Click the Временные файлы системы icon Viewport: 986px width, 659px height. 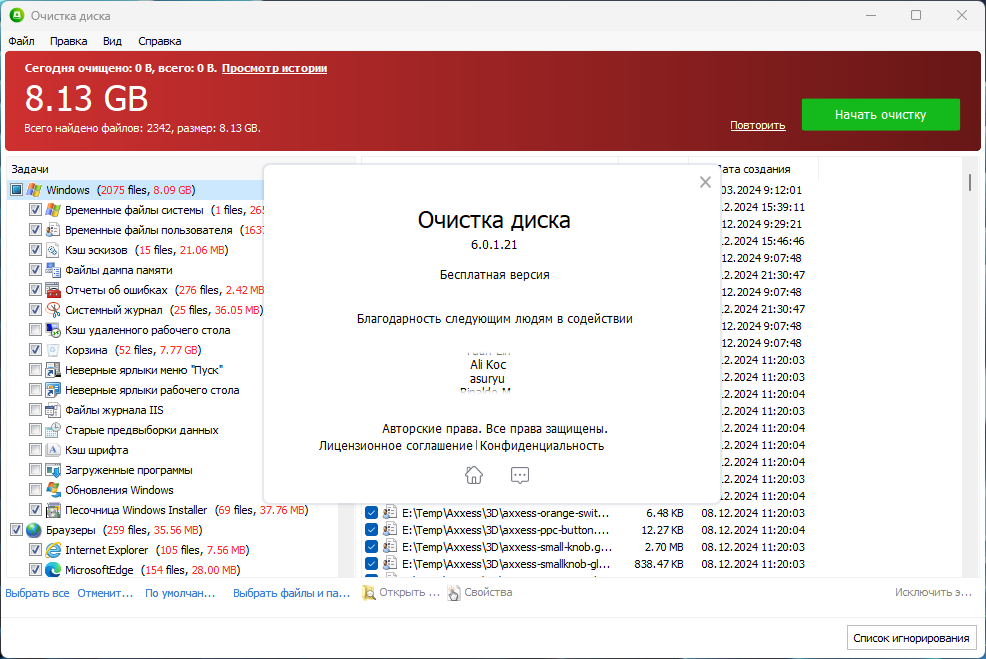[53, 210]
